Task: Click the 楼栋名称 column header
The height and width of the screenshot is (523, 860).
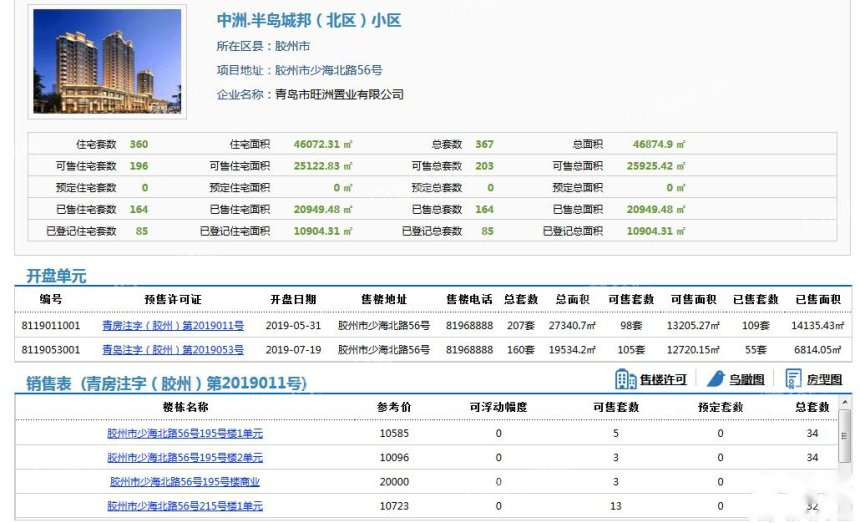Action: click(x=185, y=408)
